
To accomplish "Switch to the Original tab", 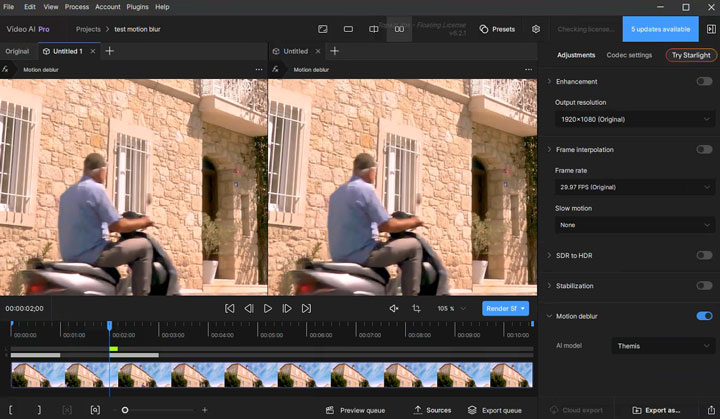I will point(17,51).
